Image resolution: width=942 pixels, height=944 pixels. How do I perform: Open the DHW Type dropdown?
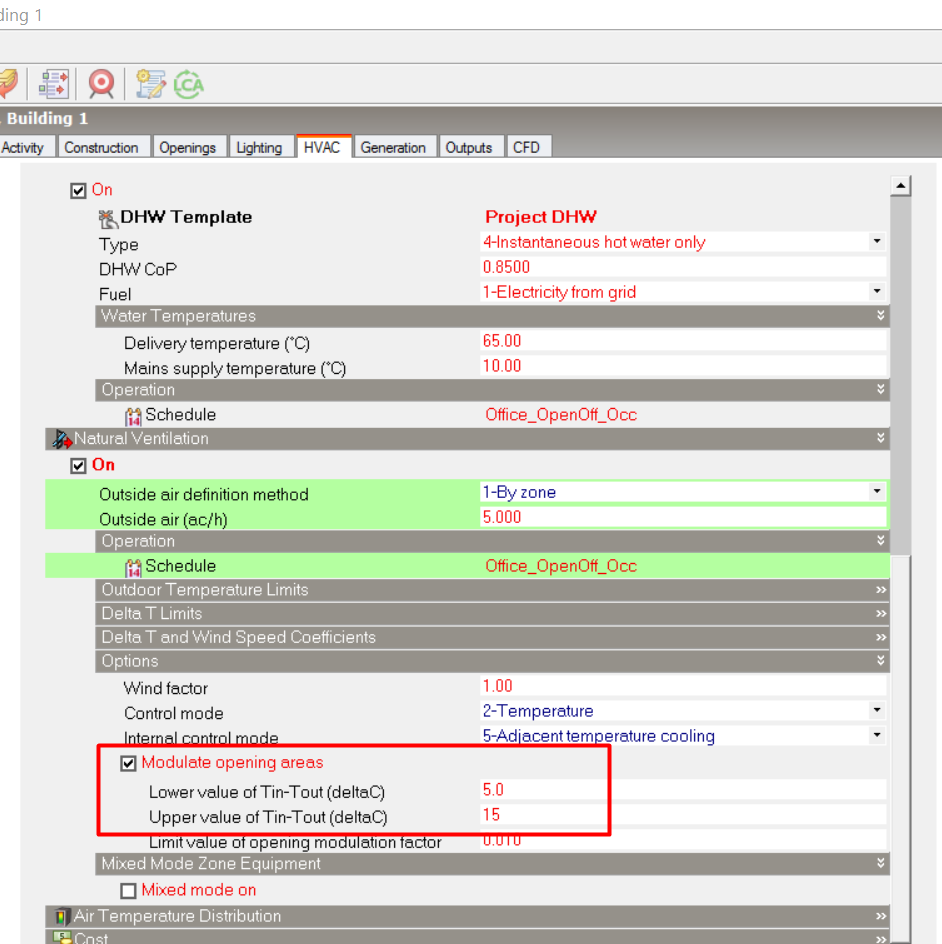(x=877, y=242)
